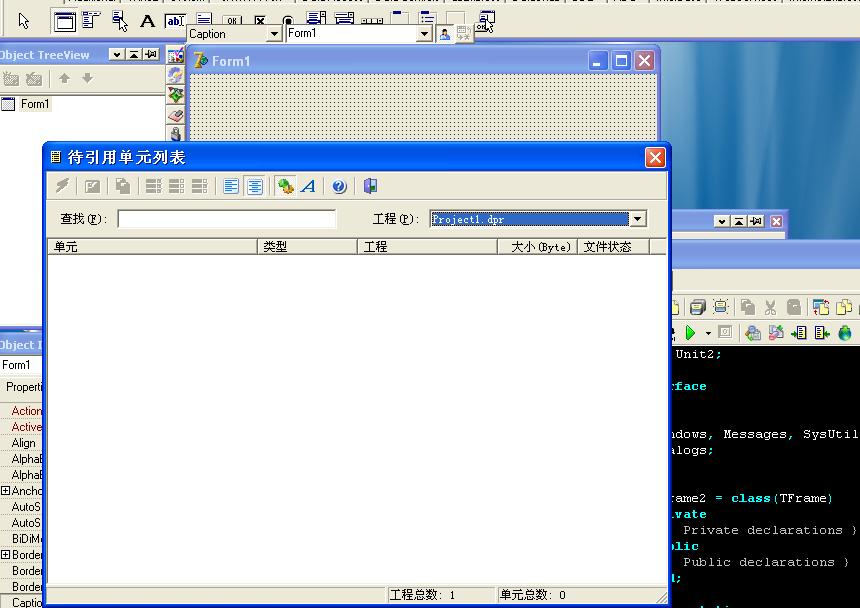Viewport: 860px width, 608px height.
Task: Click the 查找 search input field
Action: (227, 219)
